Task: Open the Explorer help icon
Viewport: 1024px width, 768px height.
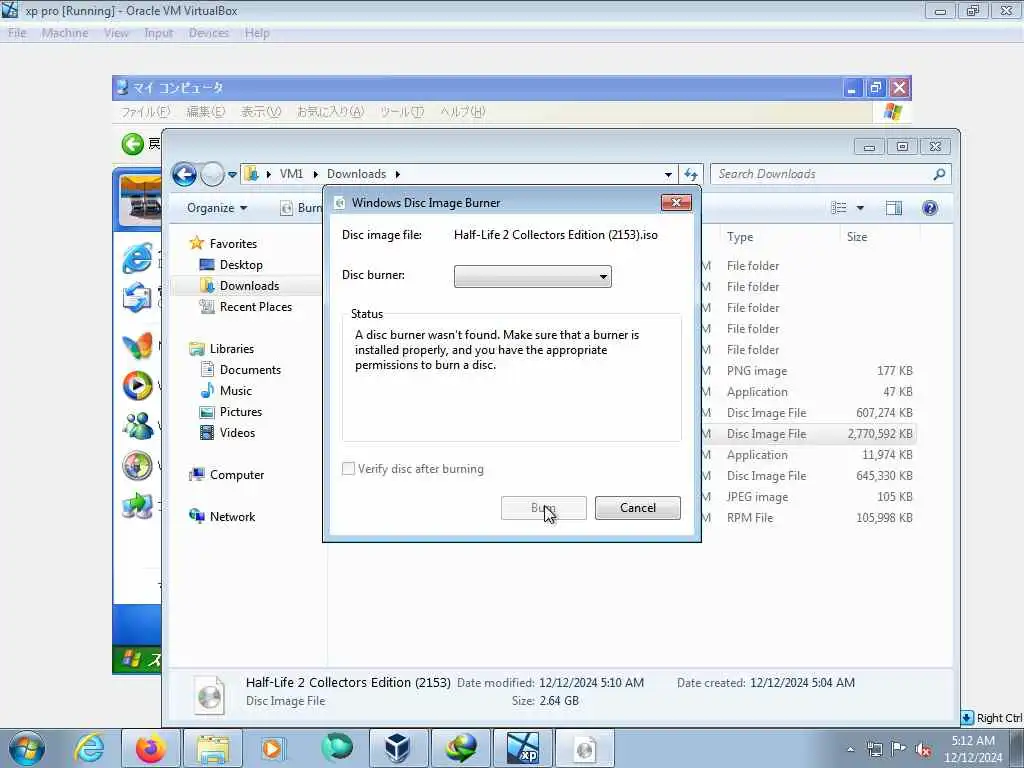Action: tap(930, 208)
